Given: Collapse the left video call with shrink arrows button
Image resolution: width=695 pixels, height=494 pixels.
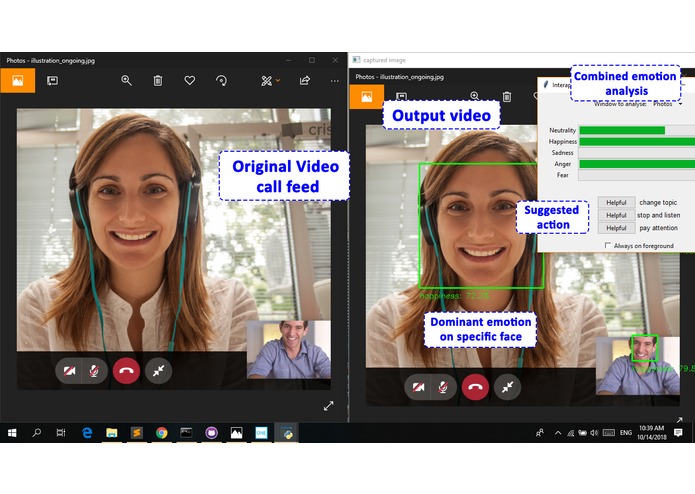Looking at the screenshot, I should click(159, 370).
